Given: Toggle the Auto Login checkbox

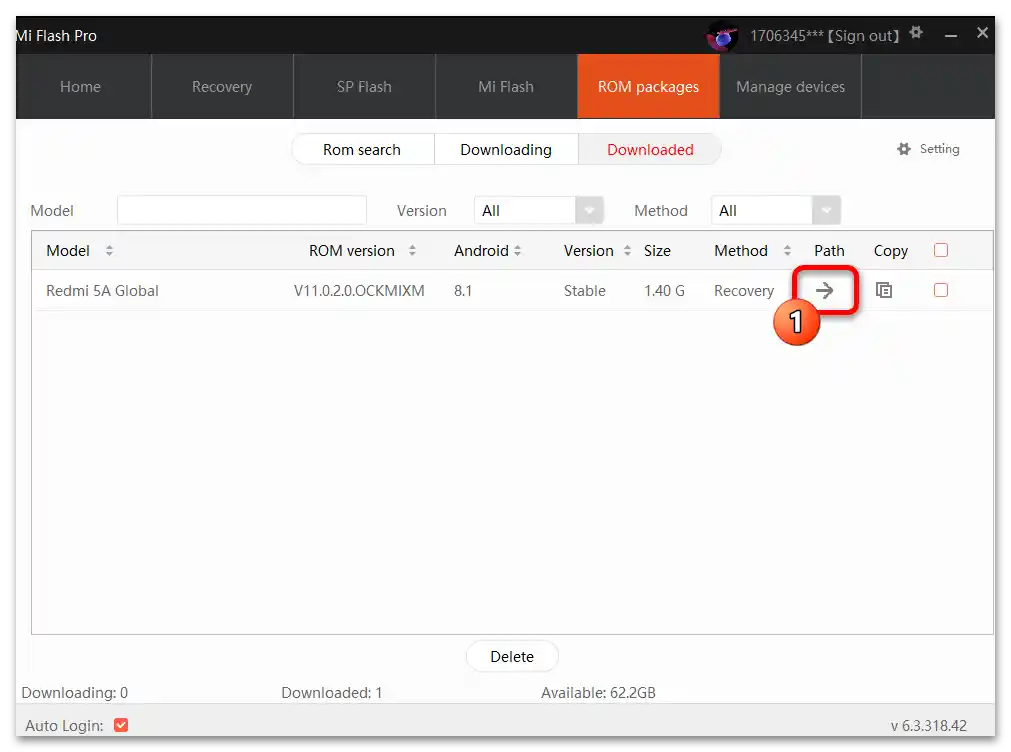Looking at the screenshot, I should (x=121, y=726).
